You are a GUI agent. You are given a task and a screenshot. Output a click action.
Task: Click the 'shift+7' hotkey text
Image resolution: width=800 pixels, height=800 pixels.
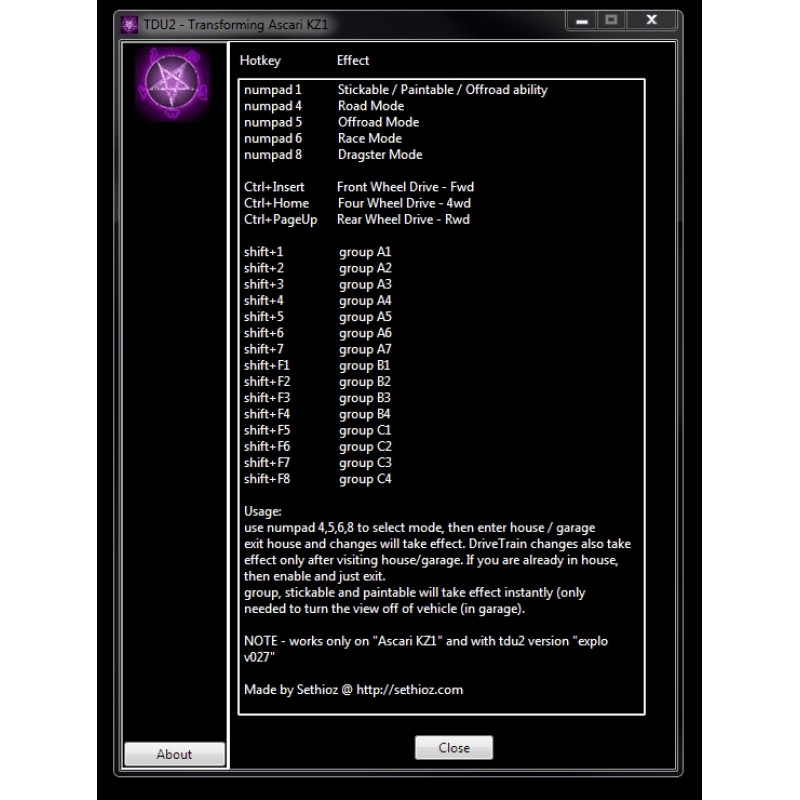coord(263,349)
